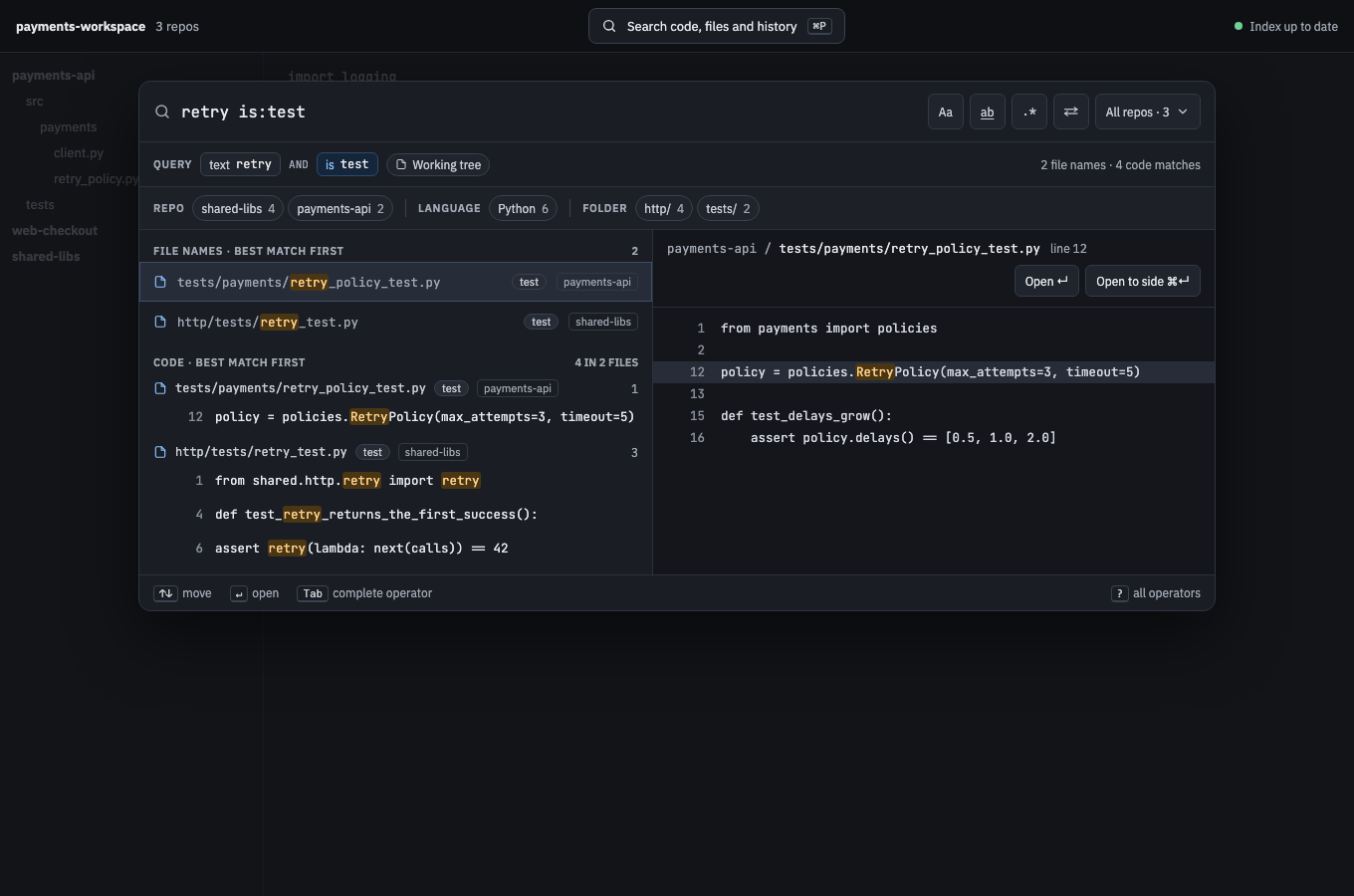Click preview line 16 assert policy.delays()
The image size is (1354, 896).
coord(934,438)
